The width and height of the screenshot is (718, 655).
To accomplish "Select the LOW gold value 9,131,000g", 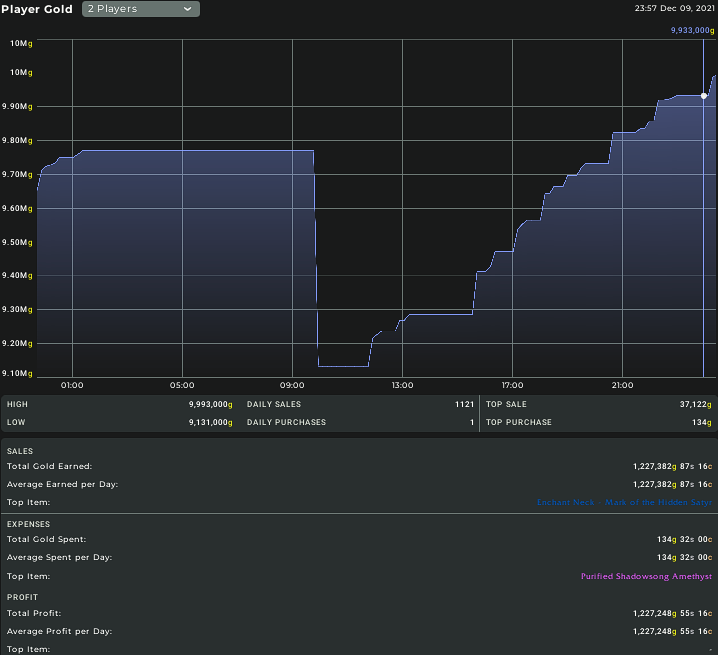I will point(210,423).
